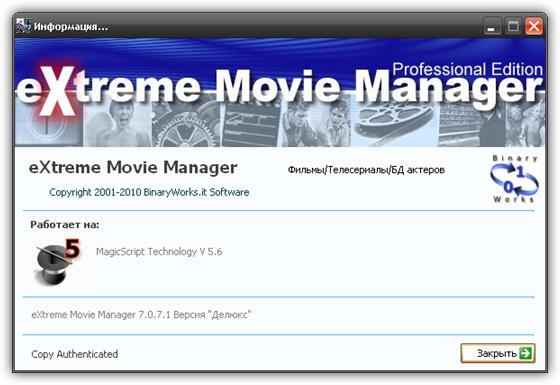Click 'Copy Authenticated' status text

tap(75, 354)
